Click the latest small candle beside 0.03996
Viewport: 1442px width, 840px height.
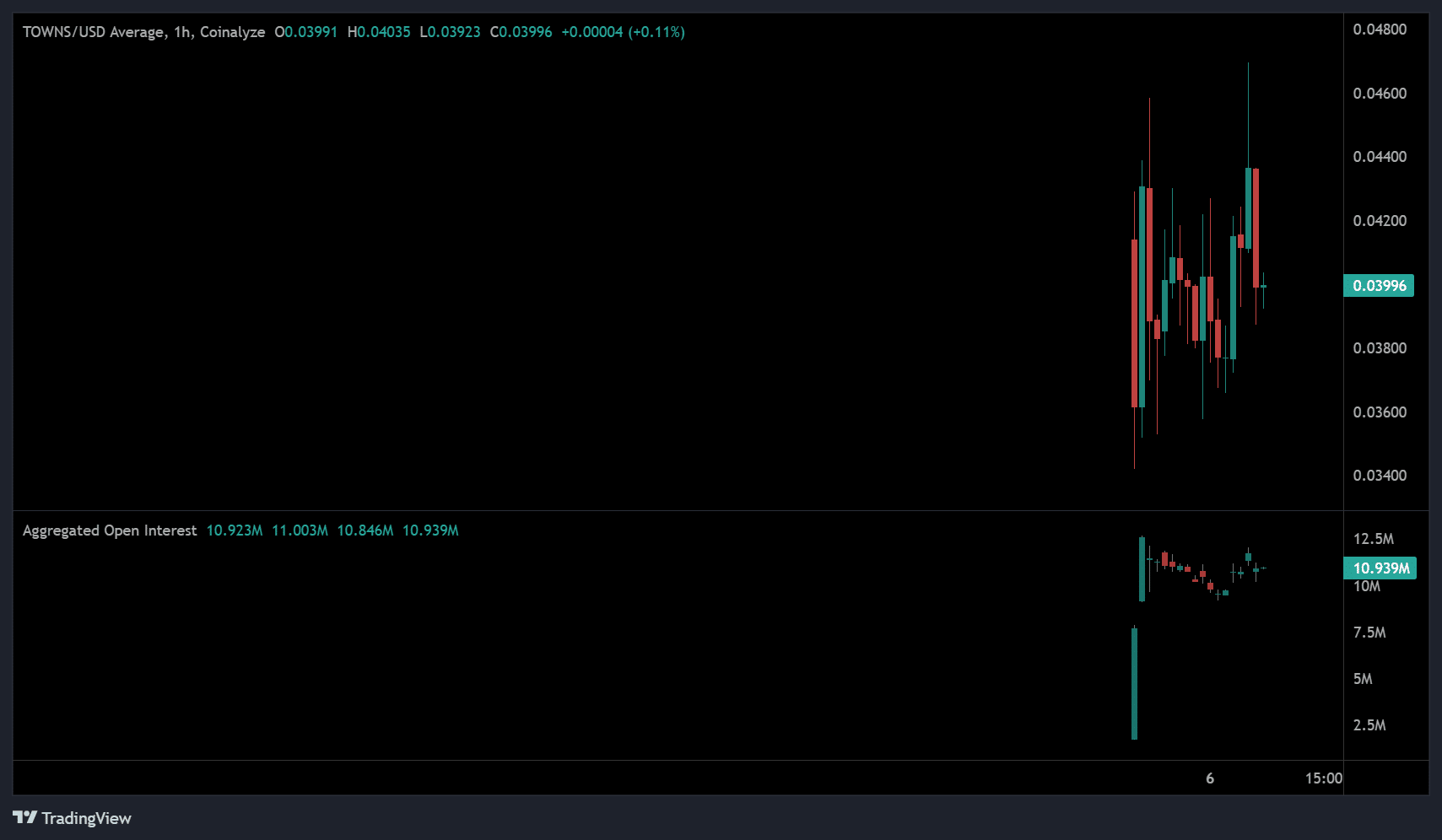1263,287
